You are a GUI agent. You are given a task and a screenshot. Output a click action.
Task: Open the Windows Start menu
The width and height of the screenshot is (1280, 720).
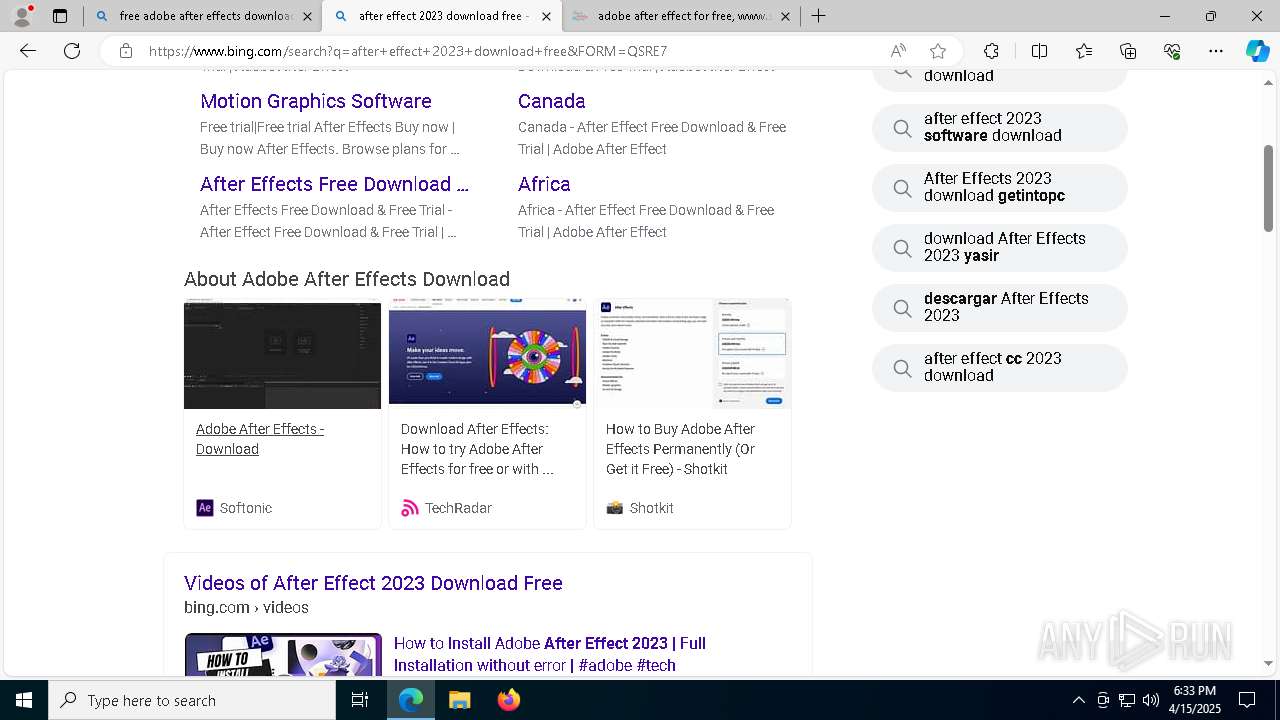coord(24,700)
